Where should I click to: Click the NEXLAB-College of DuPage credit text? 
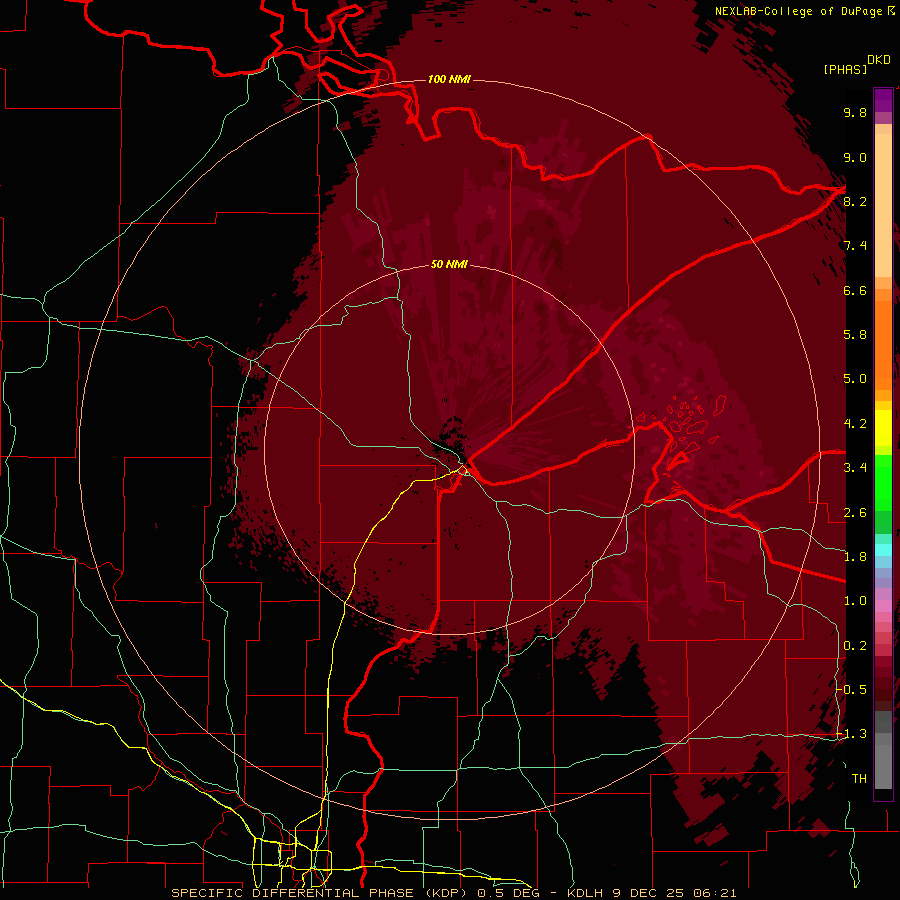(805, 11)
